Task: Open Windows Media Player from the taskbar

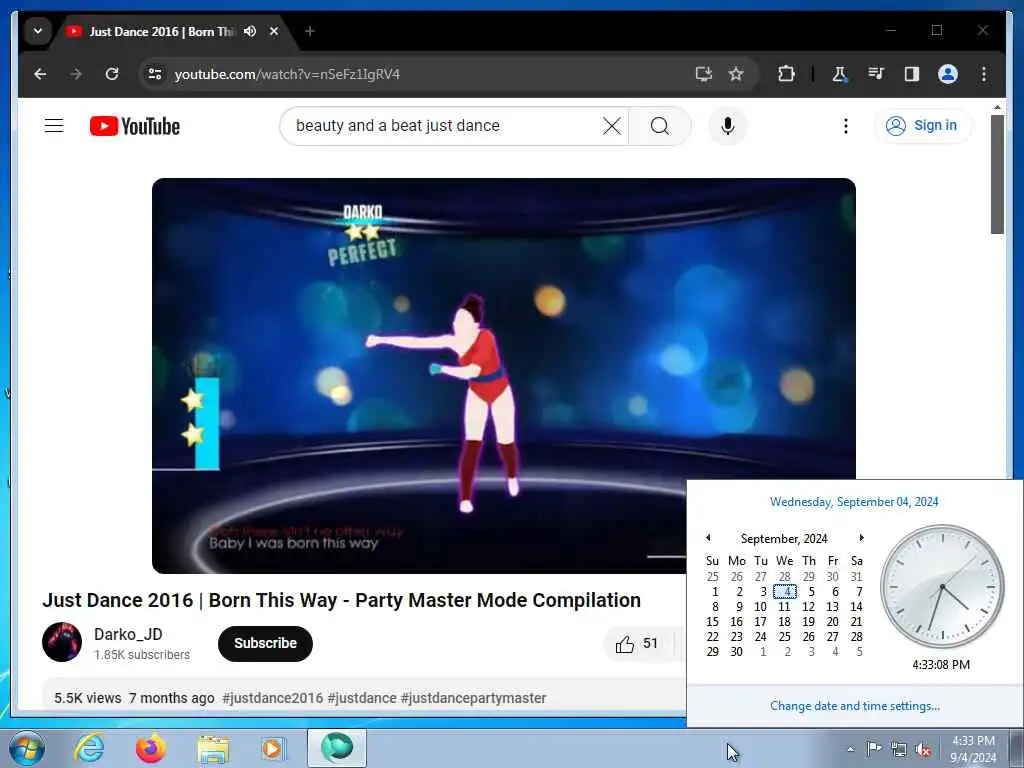Action: click(273, 748)
